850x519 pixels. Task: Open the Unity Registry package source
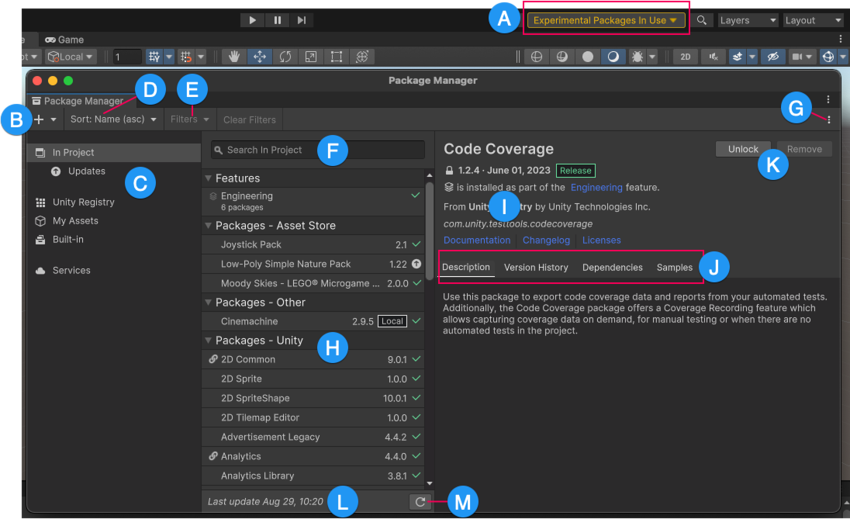pyautogui.click(x=83, y=202)
